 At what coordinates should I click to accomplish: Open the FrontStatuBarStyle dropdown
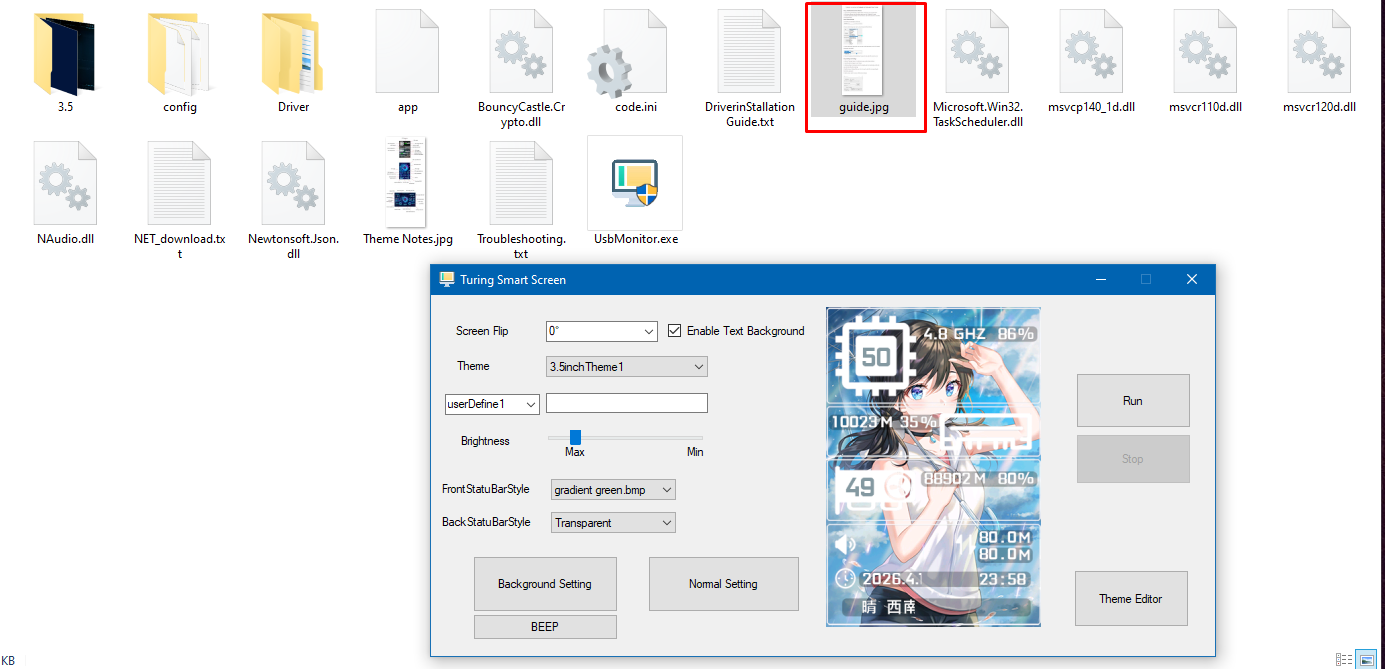tap(613, 490)
